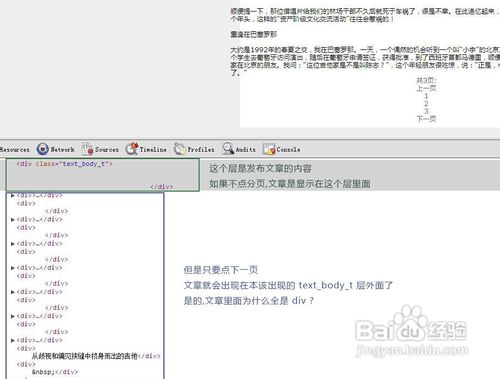Open the Audits panel
The width and height of the screenshot is (500, 379).
point(239,149)
